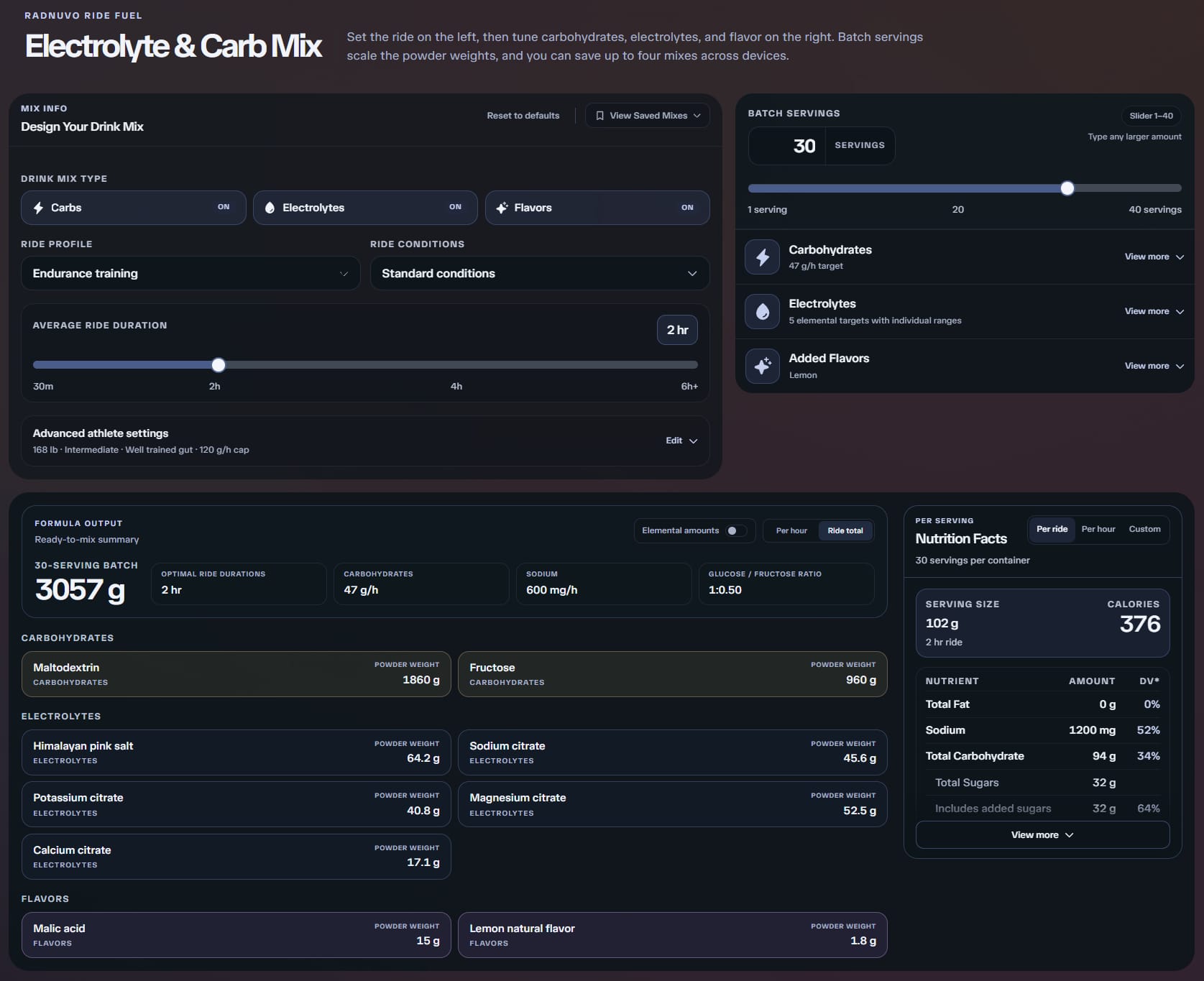The width and height of the screenshot is (1204, 981).
Task: Click the Carbohydrates 47 g/h tile
Action: pos(421,584)
